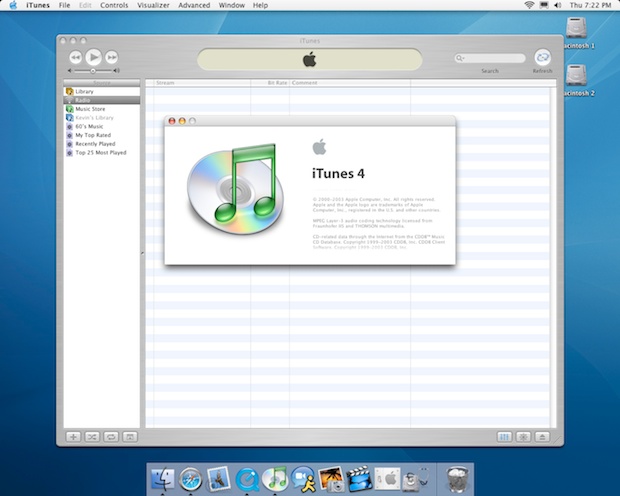Viewport: 620px width, 496px height.
Task: Select Kevin's Library shared source
Action: click(x=102, y=117)
